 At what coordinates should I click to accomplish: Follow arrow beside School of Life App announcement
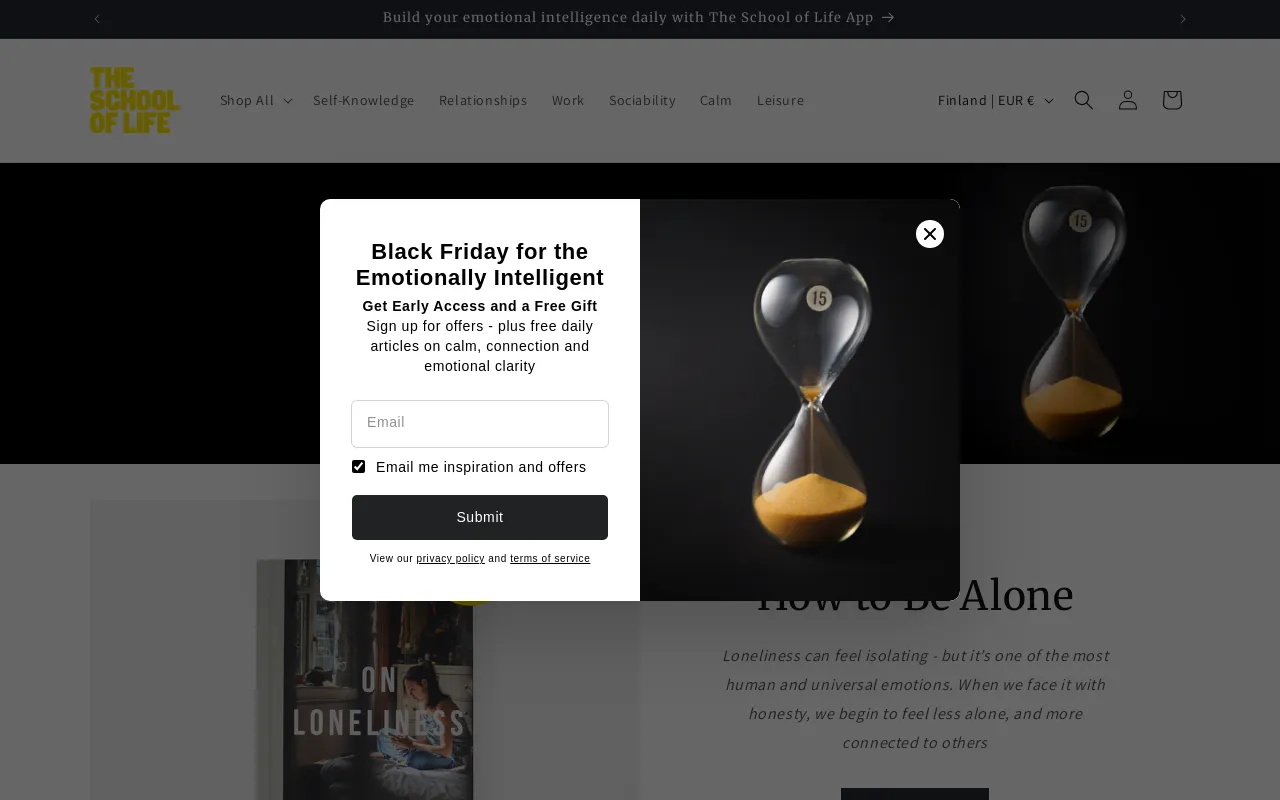tap(888, 17)
